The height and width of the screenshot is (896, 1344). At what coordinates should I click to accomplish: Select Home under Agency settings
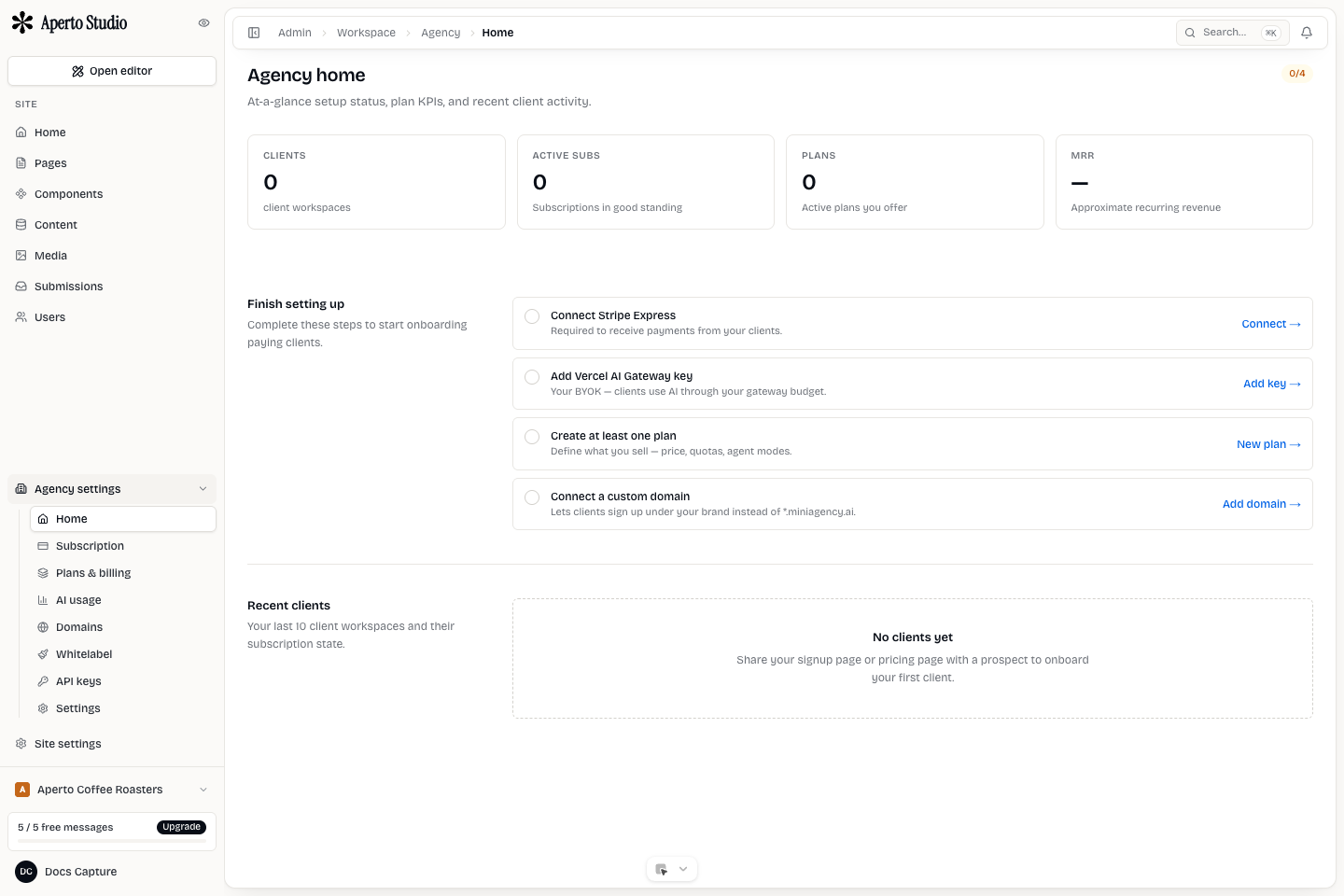pos(123,519)
